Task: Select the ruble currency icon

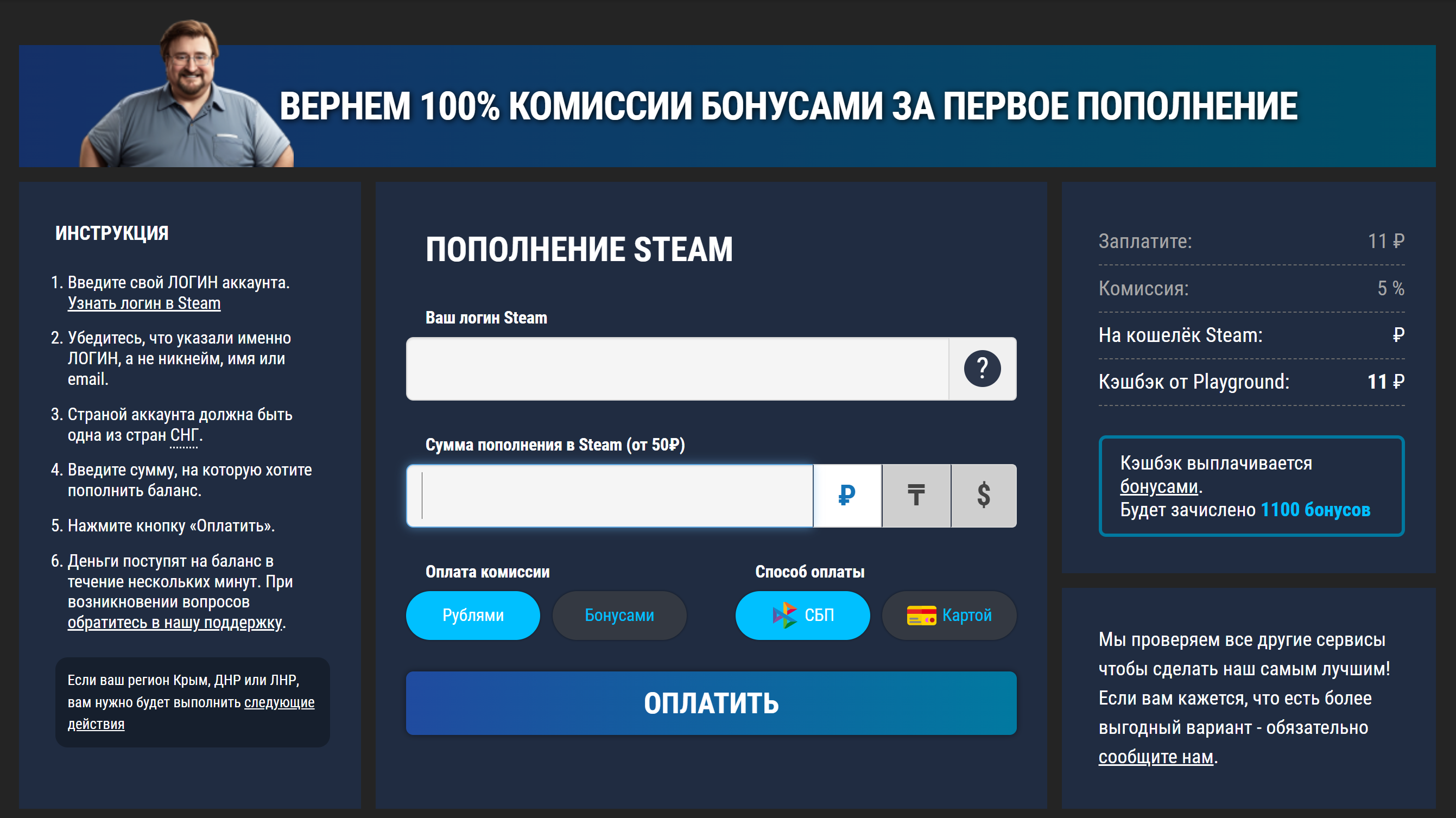Action: point(847,495)
